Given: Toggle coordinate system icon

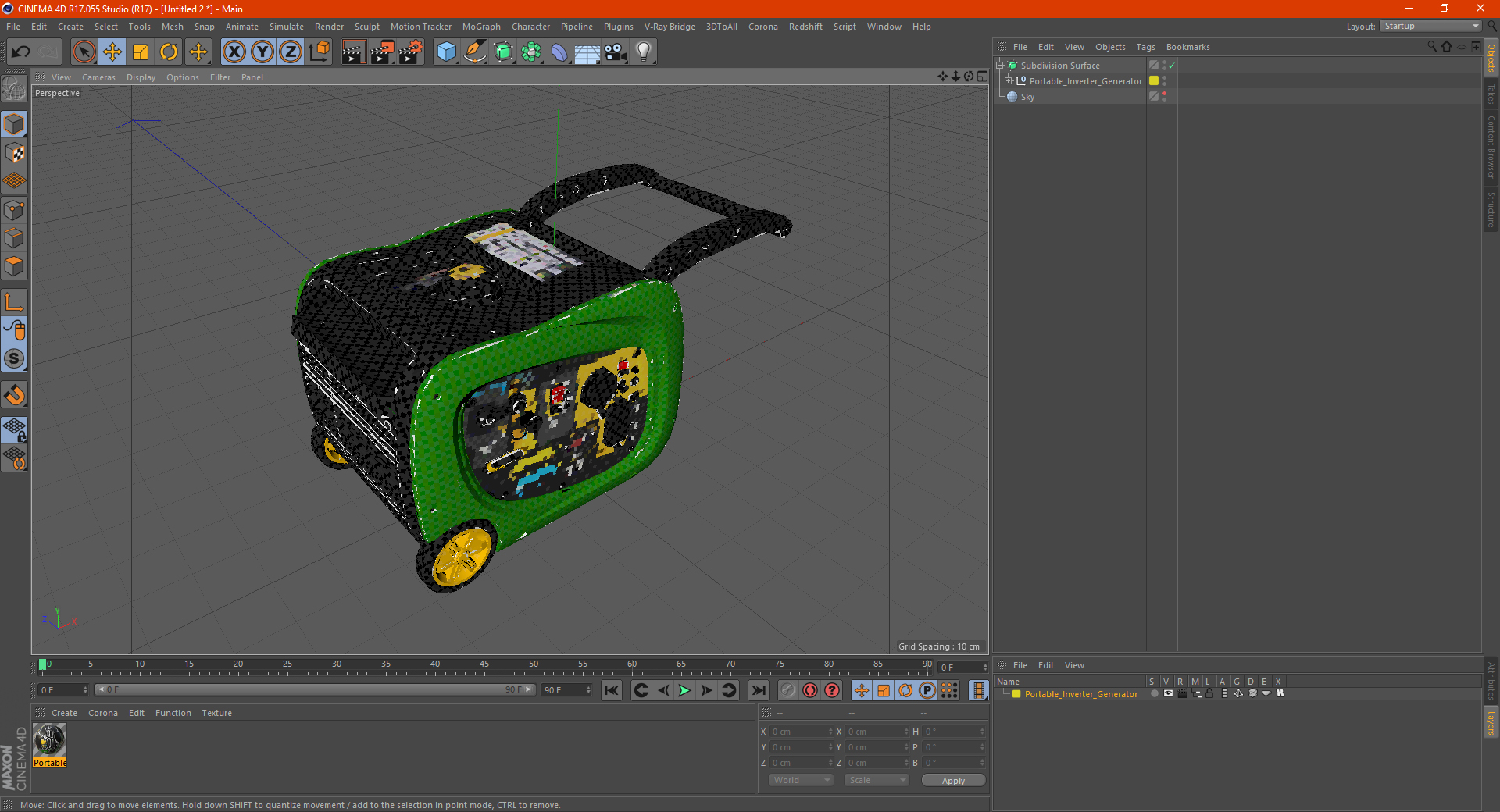Looking at the screenshot, I should pos(320,52).
